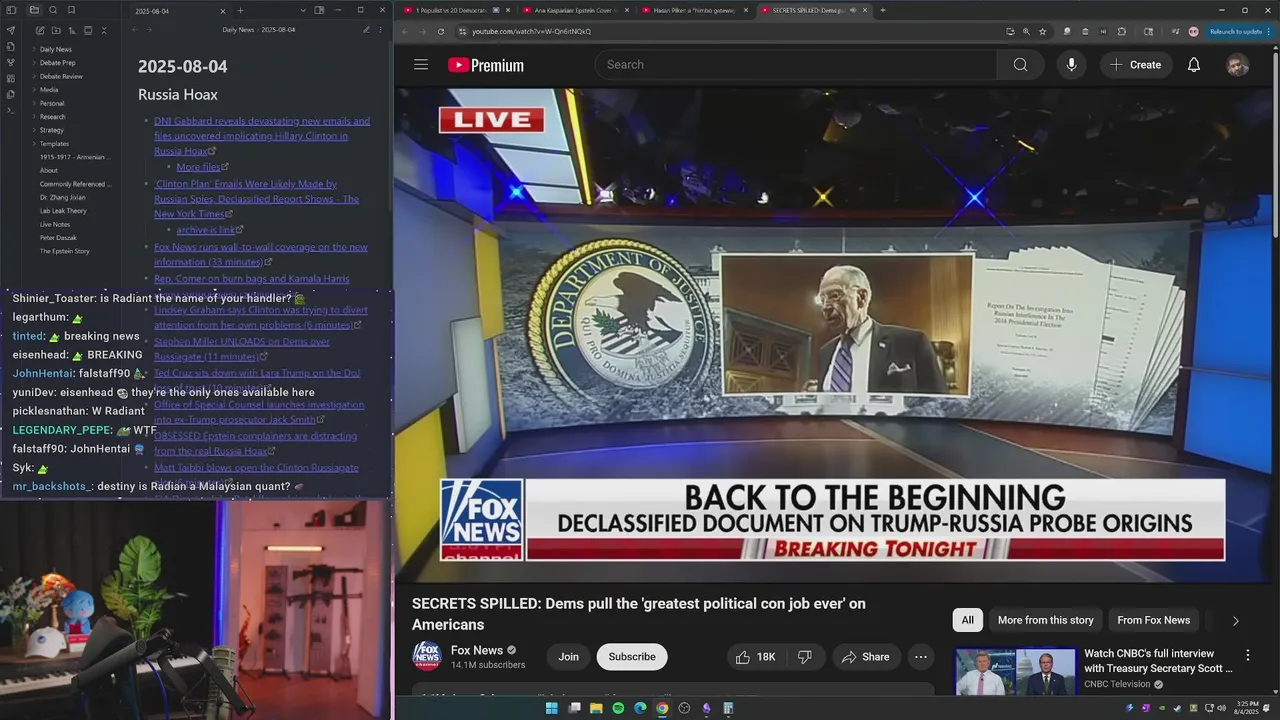The width and height of the screenshot is (1280, 720).
Task: Start voice search with the microphone icon
Action: [x=1071, y=65]
